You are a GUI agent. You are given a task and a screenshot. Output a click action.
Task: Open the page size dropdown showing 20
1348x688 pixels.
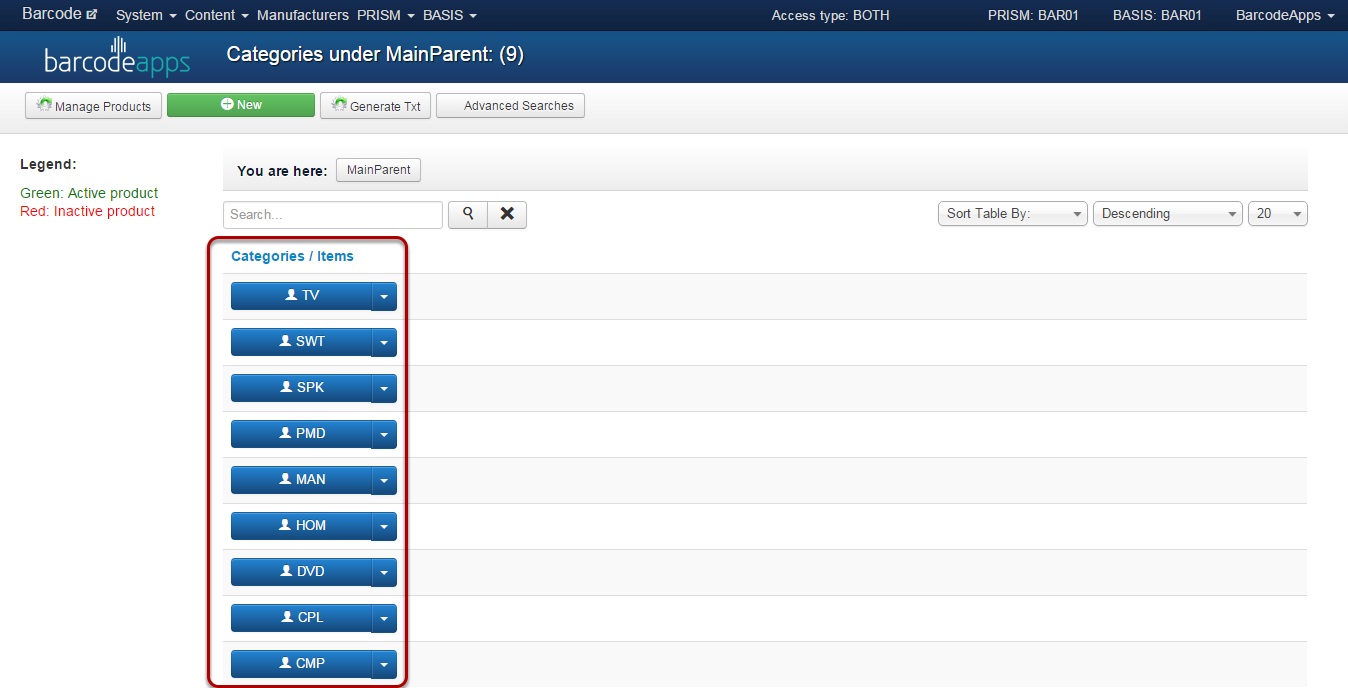coord(1278,214)
